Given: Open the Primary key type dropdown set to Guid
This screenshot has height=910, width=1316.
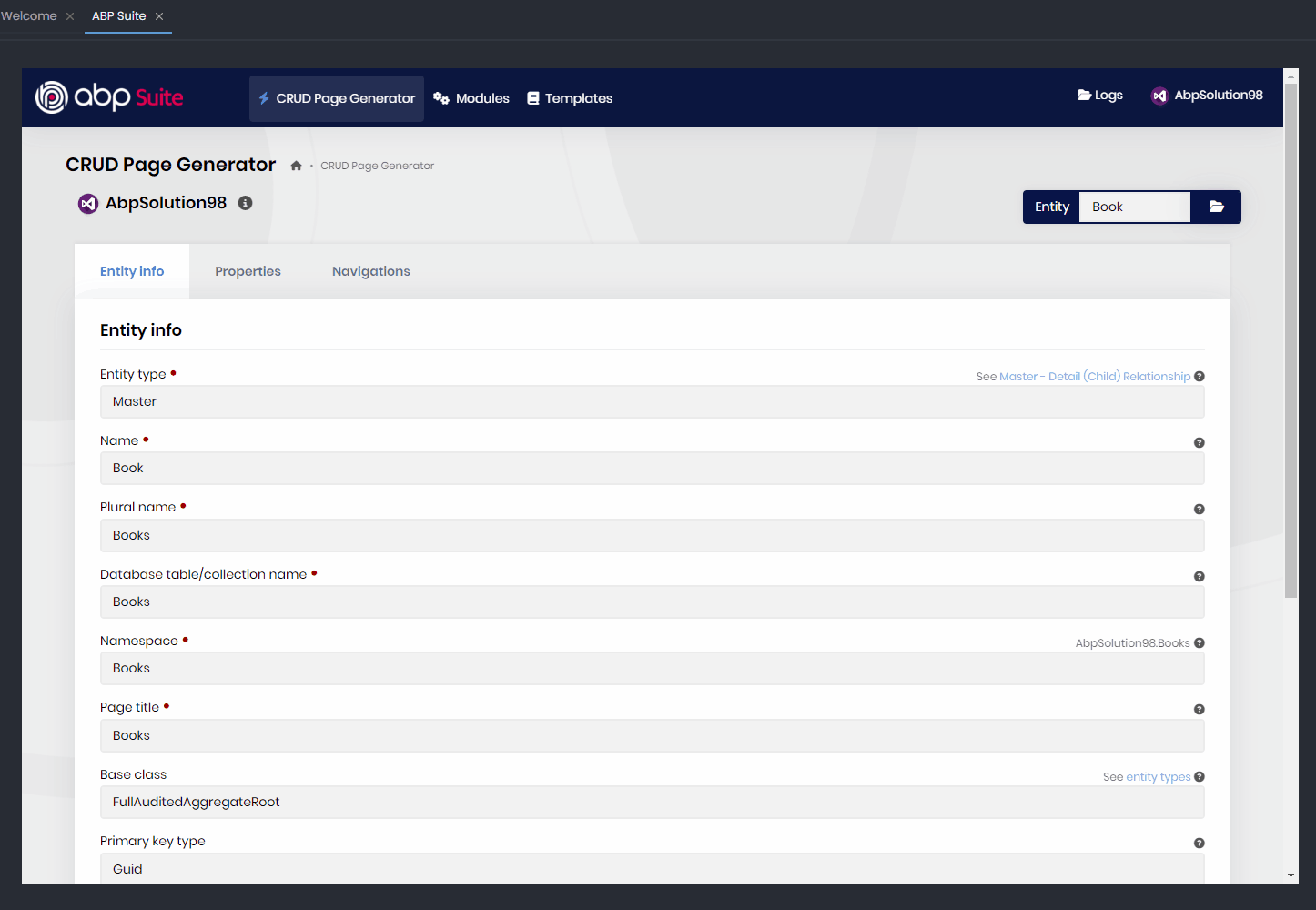Looking at the screenshot, I should coord(653,869).
